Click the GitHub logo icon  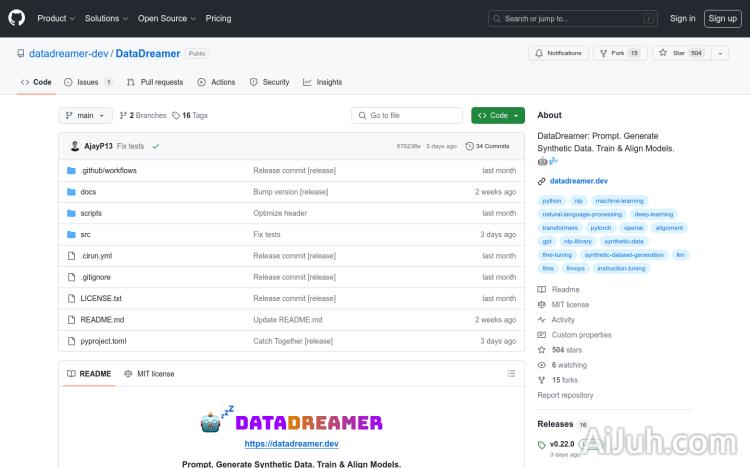coord(16,18)
